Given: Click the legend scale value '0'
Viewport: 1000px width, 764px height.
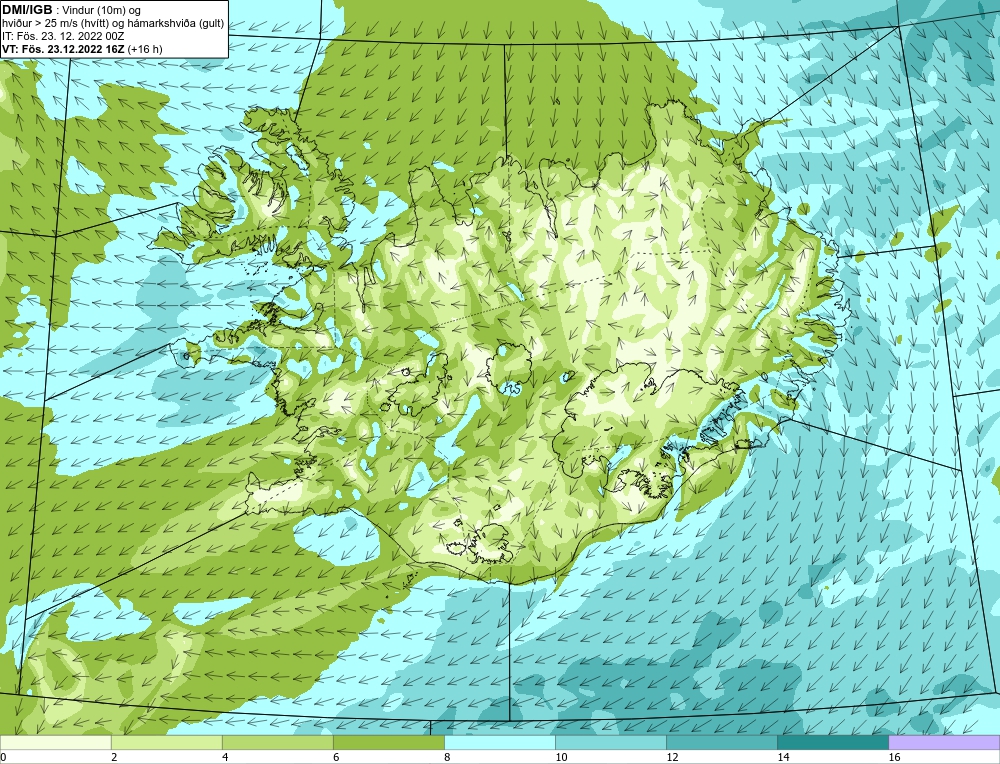Looking at the screenshot, I should click(3, 757).
